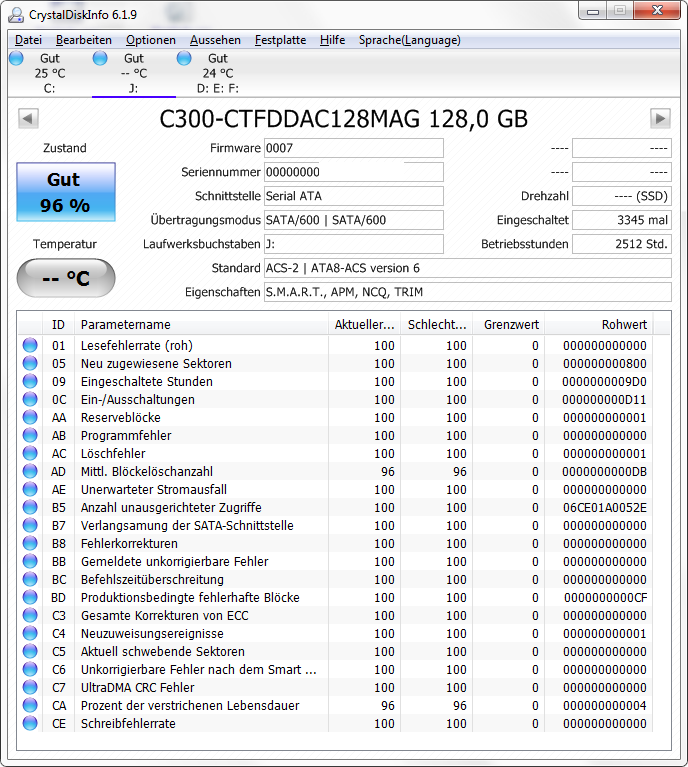Open the Bearbeiten menu
Screen dimensions: 688x767
coord(84,40)
